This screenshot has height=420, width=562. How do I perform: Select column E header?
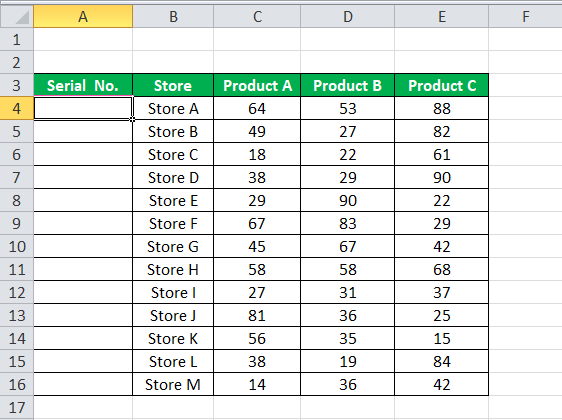coord(442,16)
